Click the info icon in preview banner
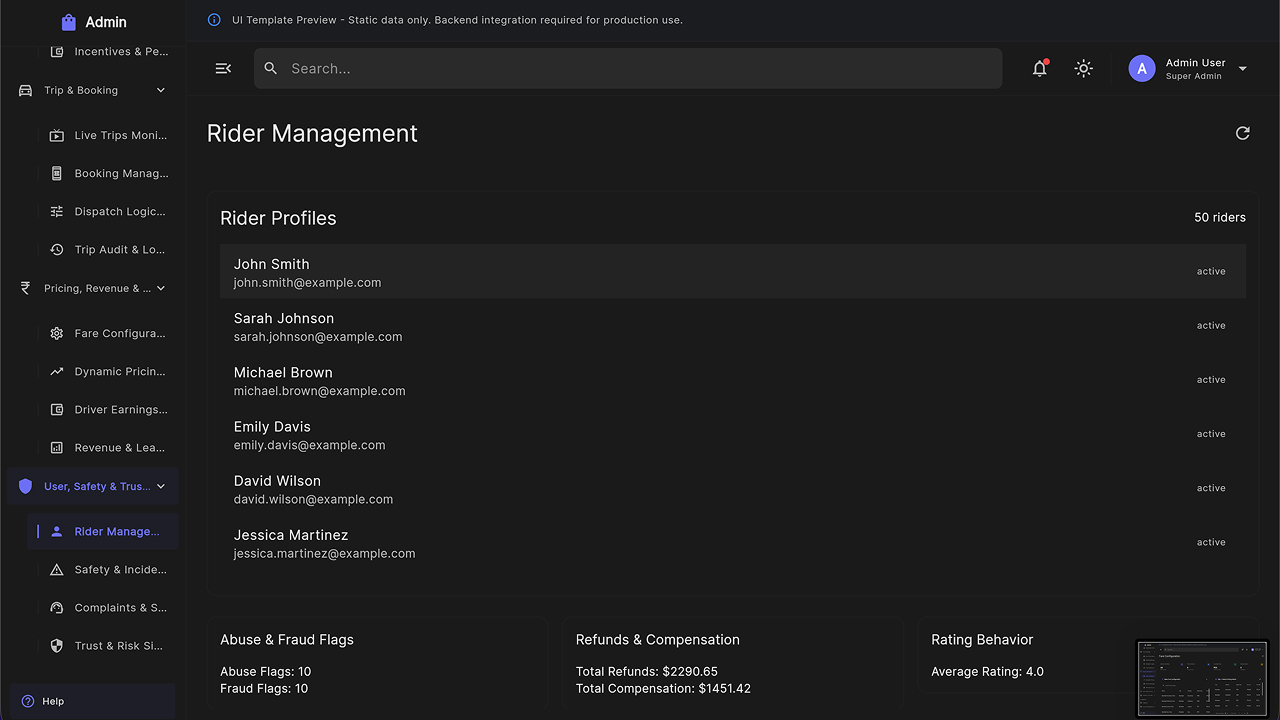Screen dimensions: 1280x720 (x=214, y=20)
